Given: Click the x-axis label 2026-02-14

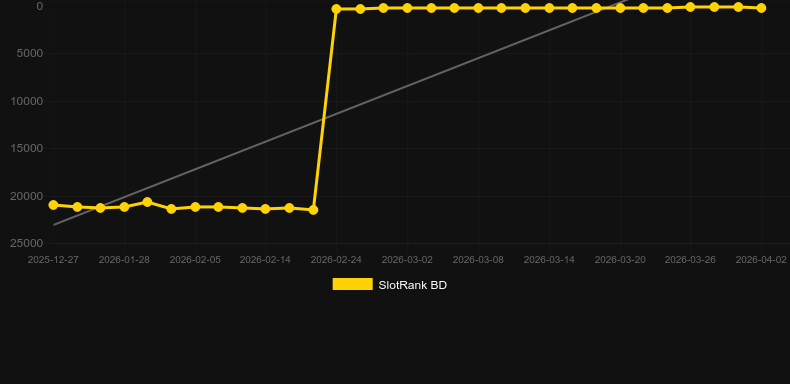Looking at the screenshot, I should tap(265, 260).
